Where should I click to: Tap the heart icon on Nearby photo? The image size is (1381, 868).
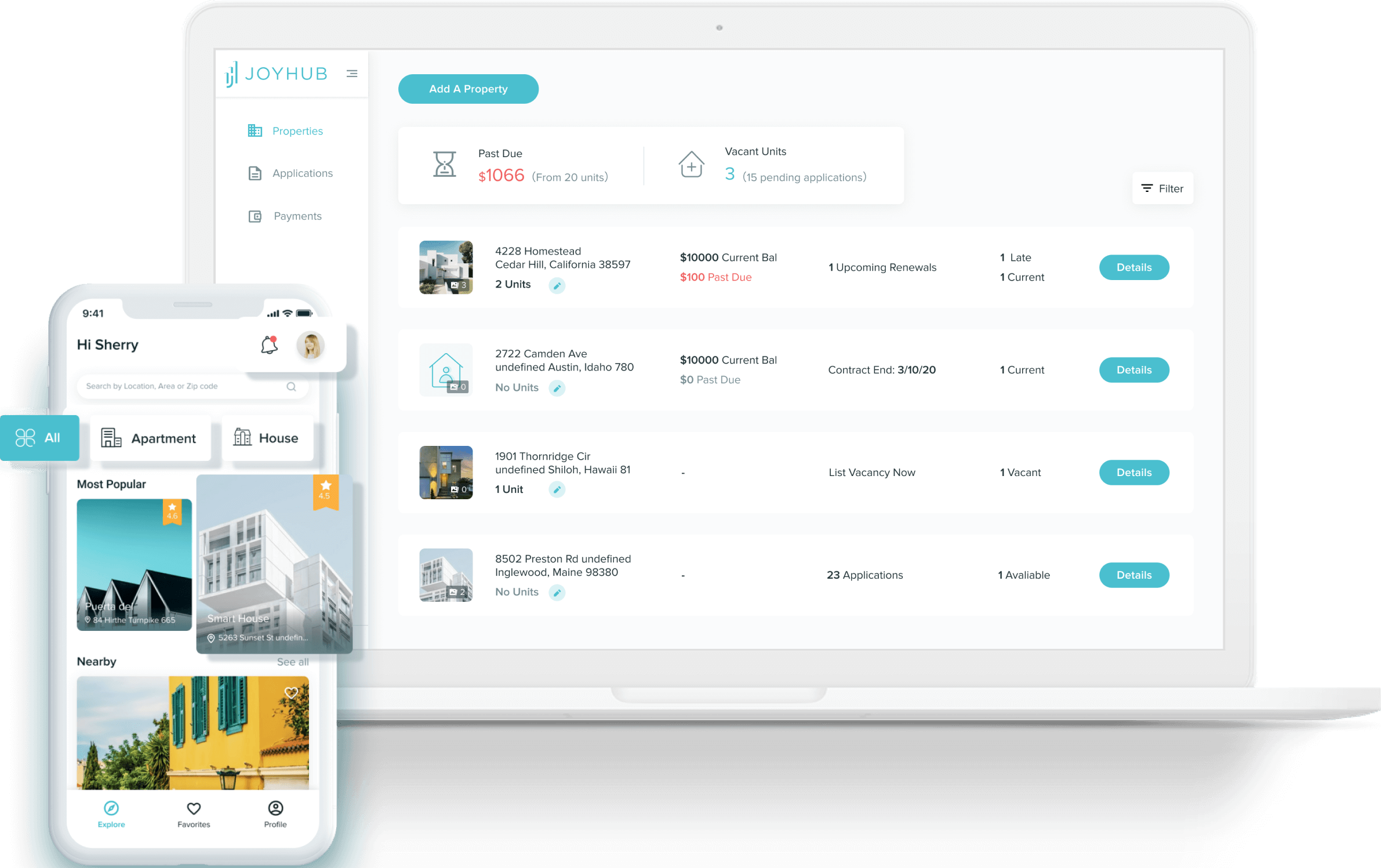(291, 693)
